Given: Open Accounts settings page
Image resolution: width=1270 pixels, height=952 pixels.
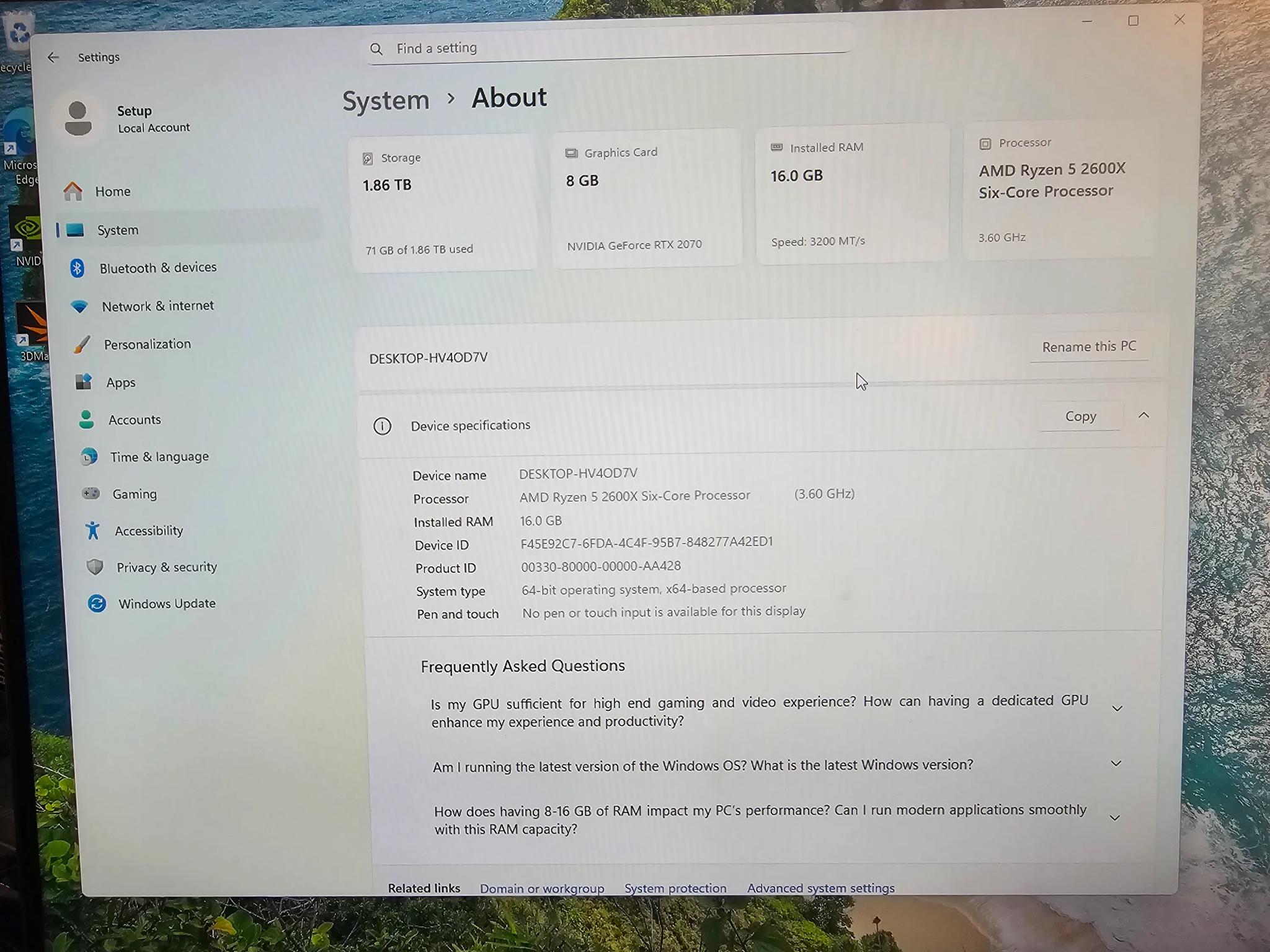Looking at the screenshot, I should [x=200, y=420].
